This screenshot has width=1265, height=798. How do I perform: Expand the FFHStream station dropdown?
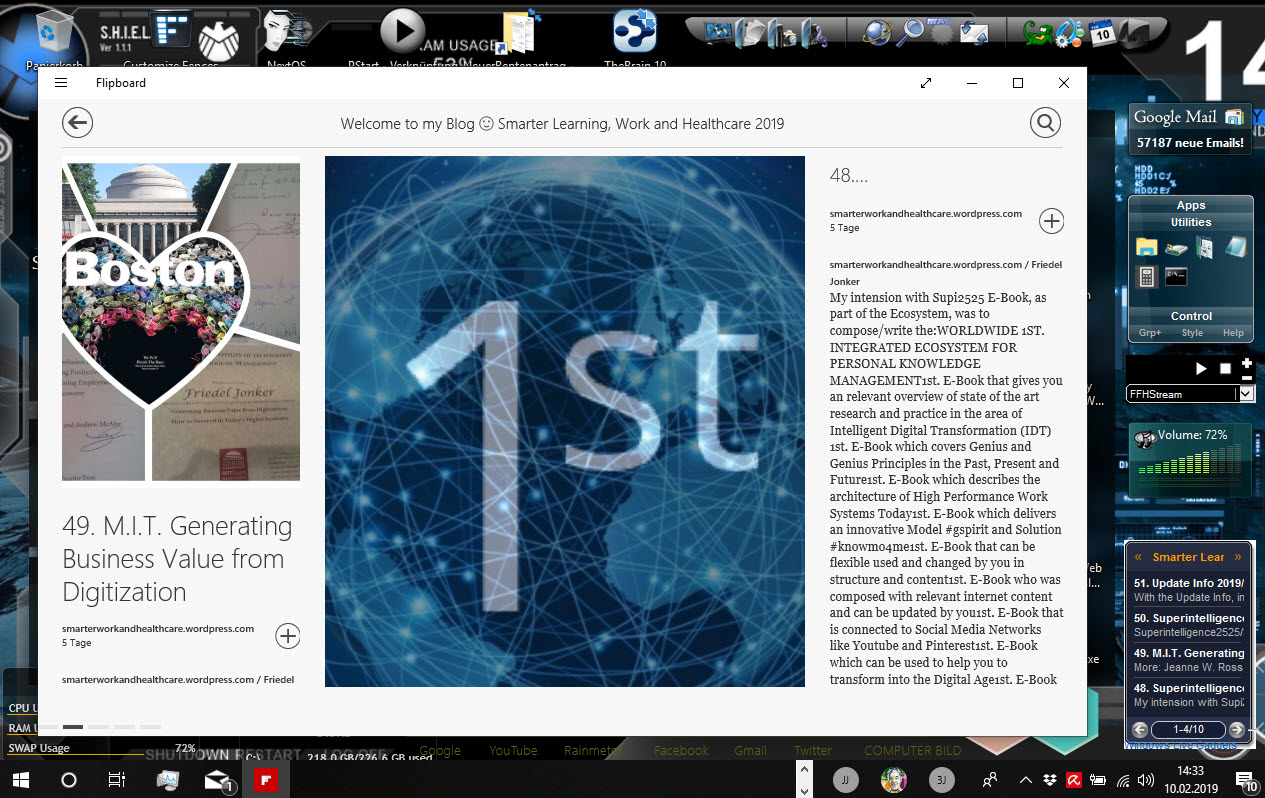pos(1245,394)
